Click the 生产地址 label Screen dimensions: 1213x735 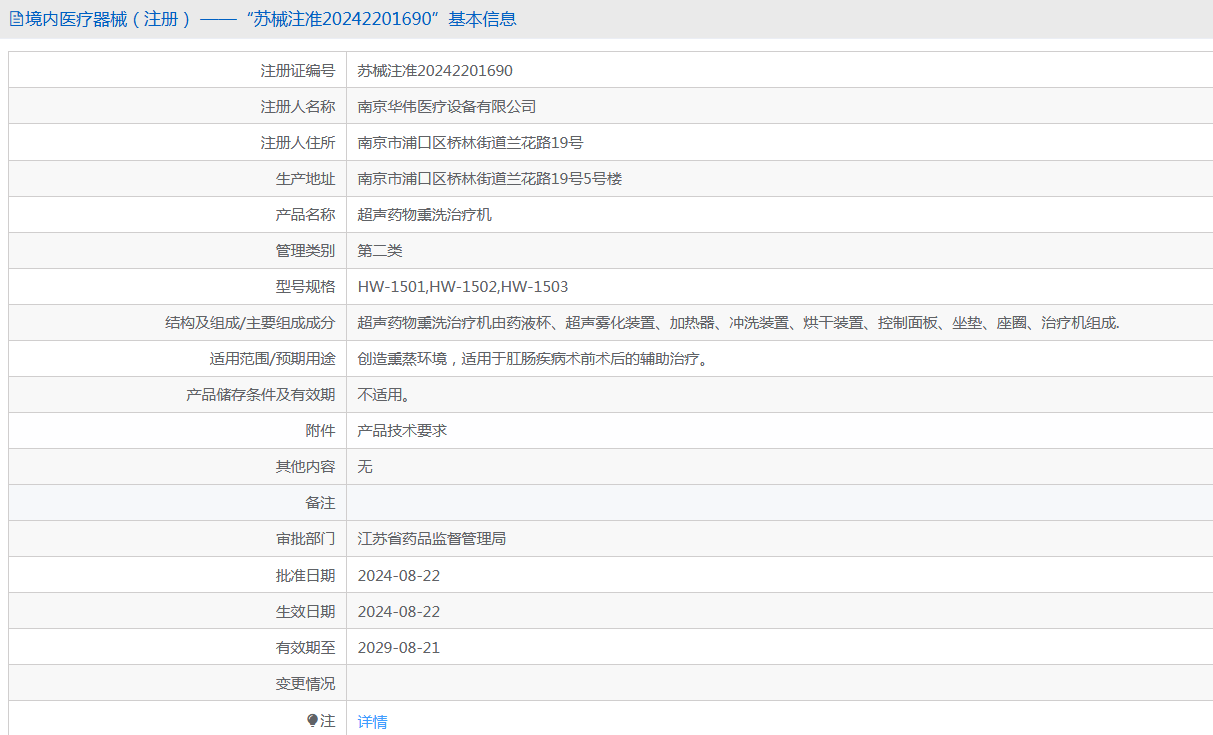click(305, 179)
